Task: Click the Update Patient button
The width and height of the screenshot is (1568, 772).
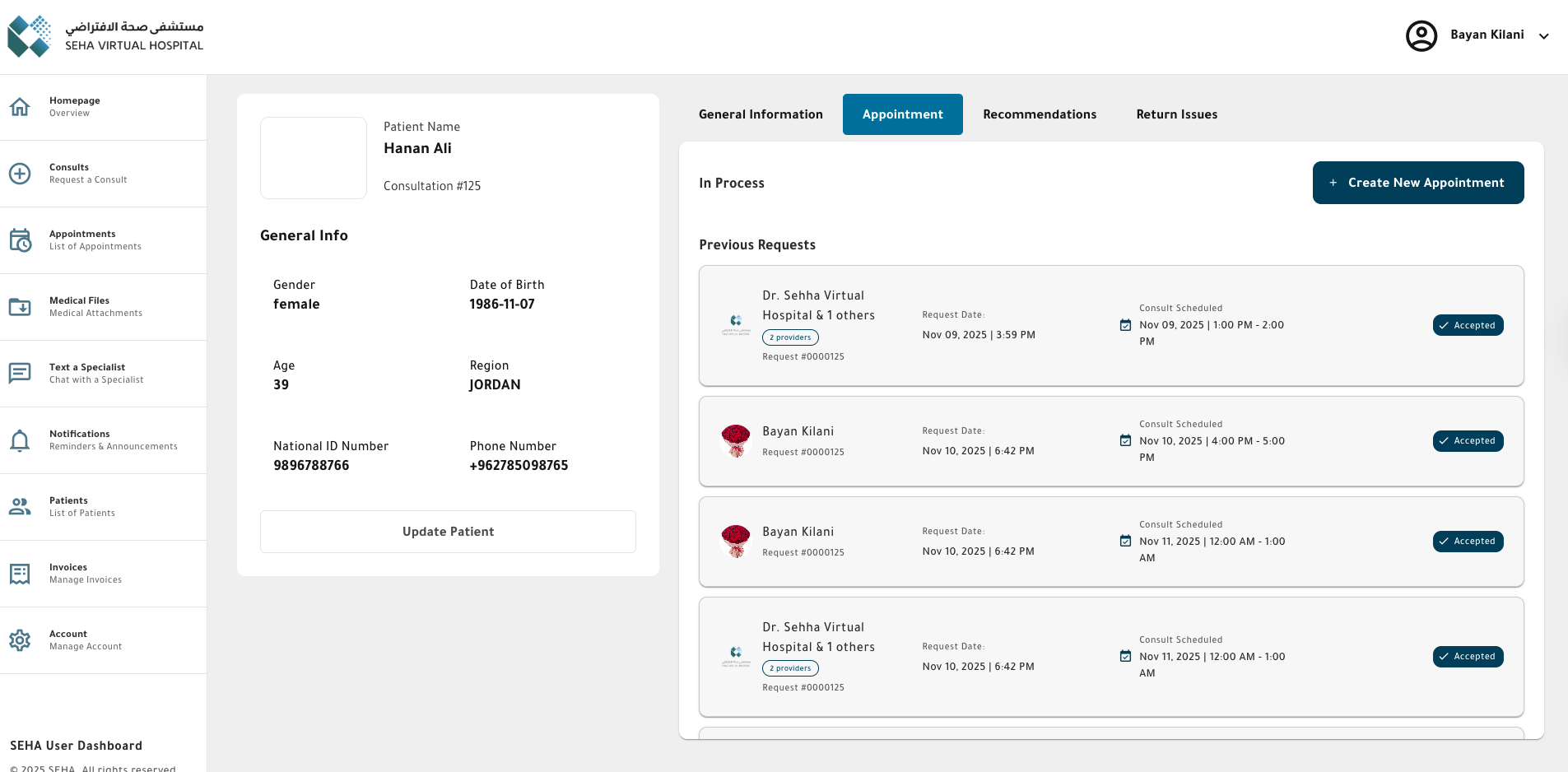Action: [448, 532]
